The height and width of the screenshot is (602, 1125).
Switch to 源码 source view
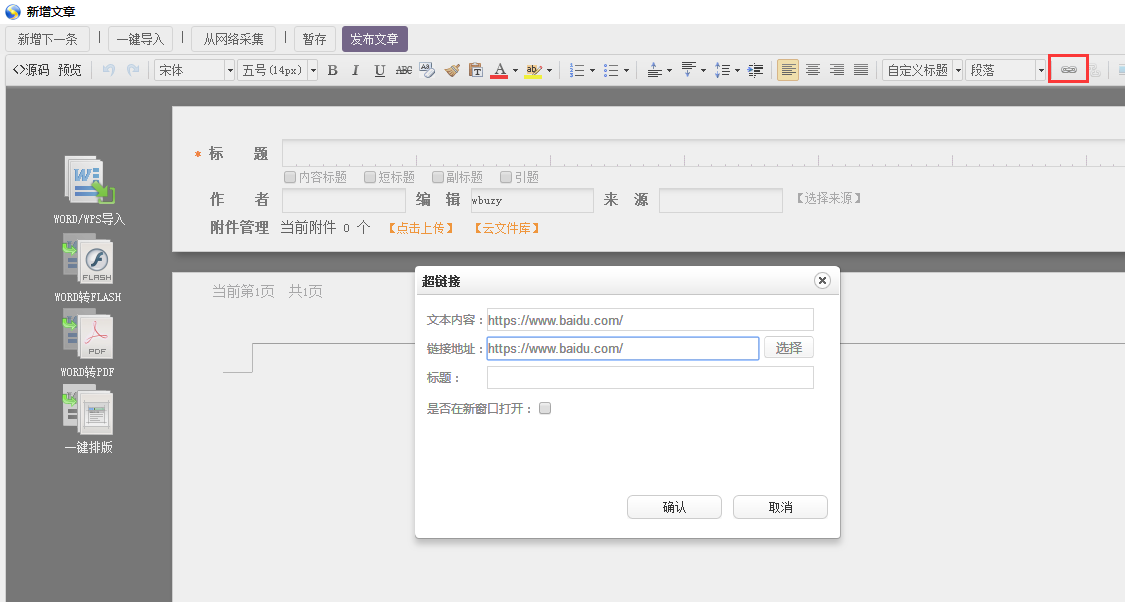31,70
